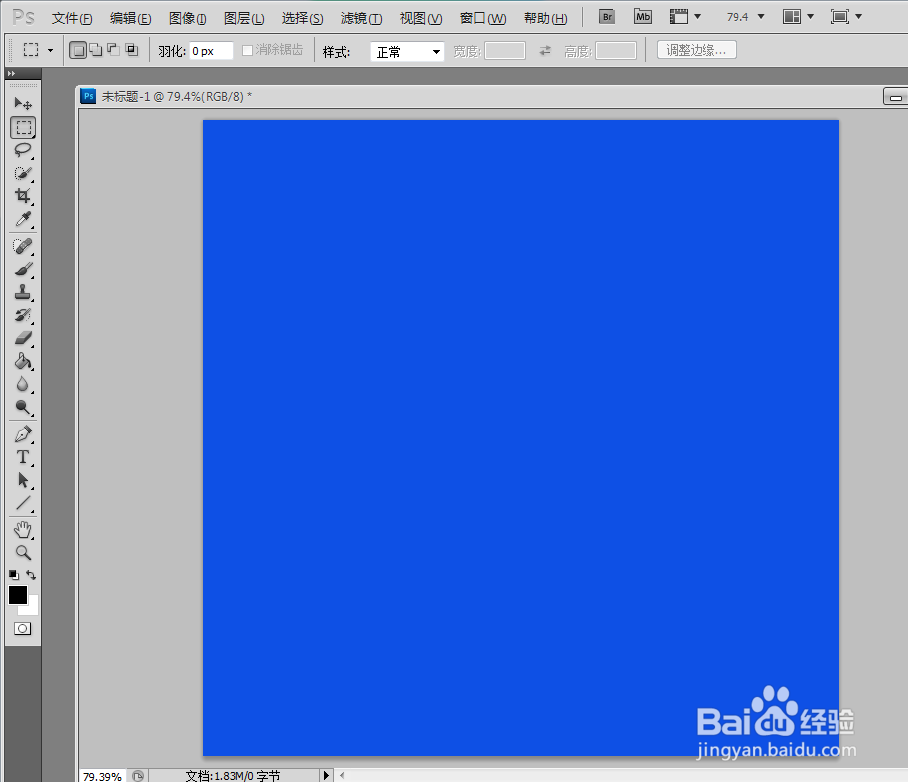
Task: Select the Eyedropper tool
Action: [x=23, y=219]
